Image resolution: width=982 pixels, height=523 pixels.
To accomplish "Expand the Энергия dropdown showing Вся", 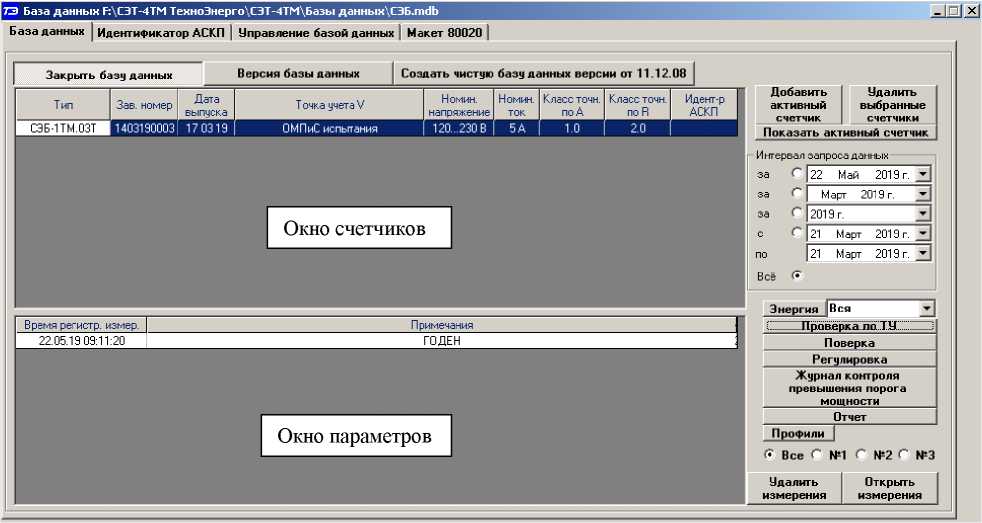I will pos(927,309).
